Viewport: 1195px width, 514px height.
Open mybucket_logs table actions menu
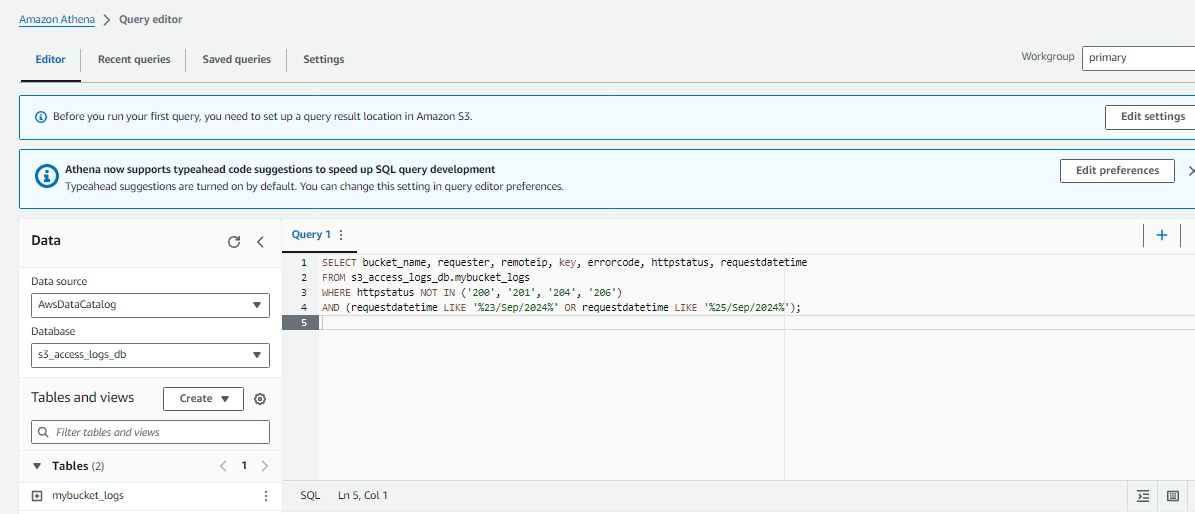coord(265,496)
